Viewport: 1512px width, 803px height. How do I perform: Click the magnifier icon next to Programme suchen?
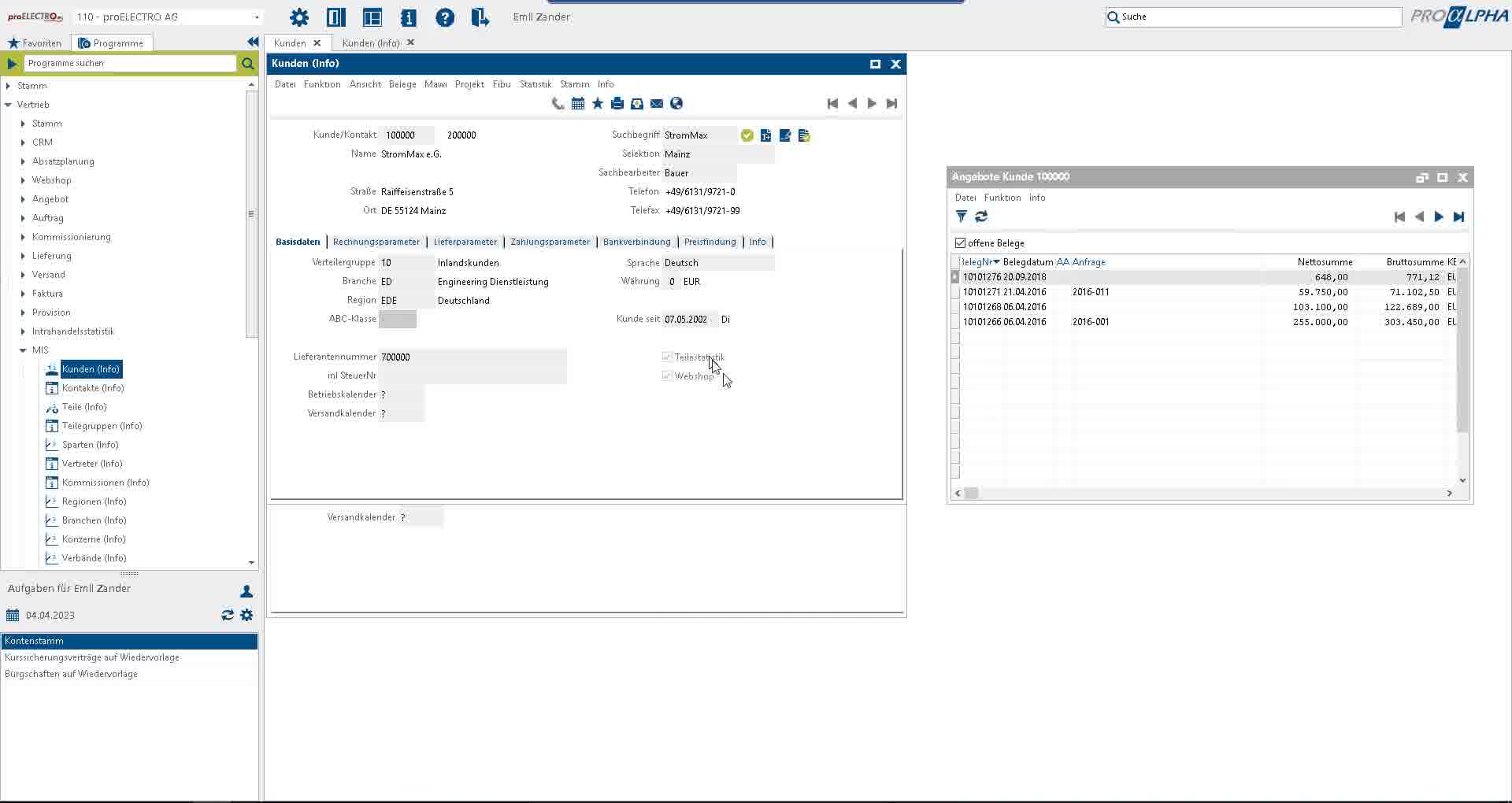[248, 63]
